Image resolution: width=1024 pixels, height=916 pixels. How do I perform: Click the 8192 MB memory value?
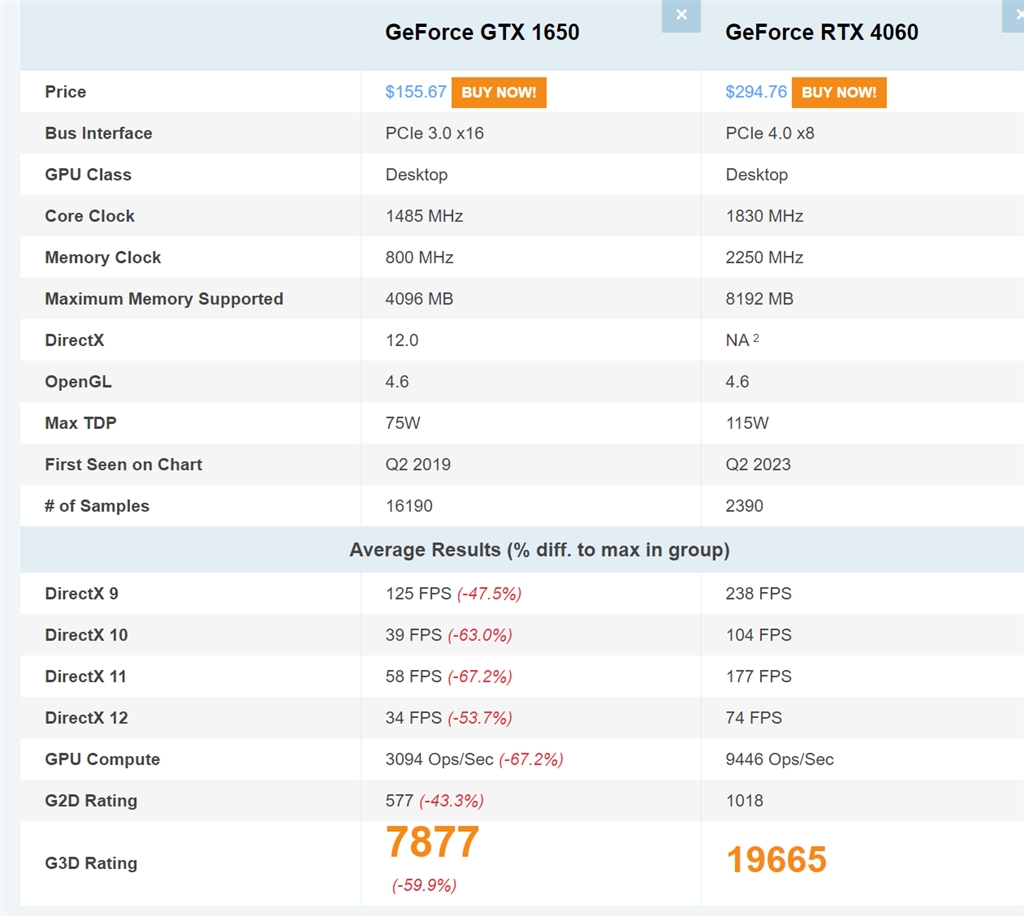[760, 299]
